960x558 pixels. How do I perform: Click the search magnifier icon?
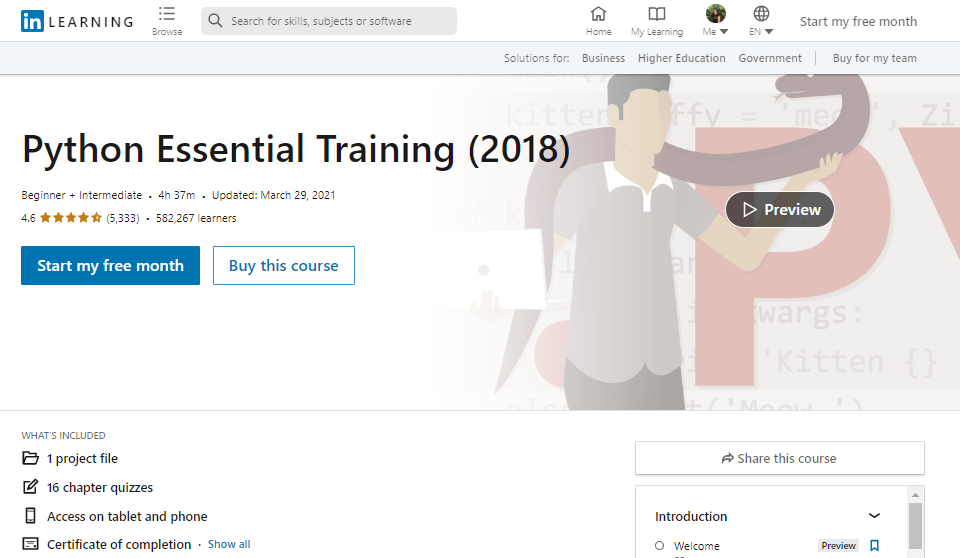215,21
